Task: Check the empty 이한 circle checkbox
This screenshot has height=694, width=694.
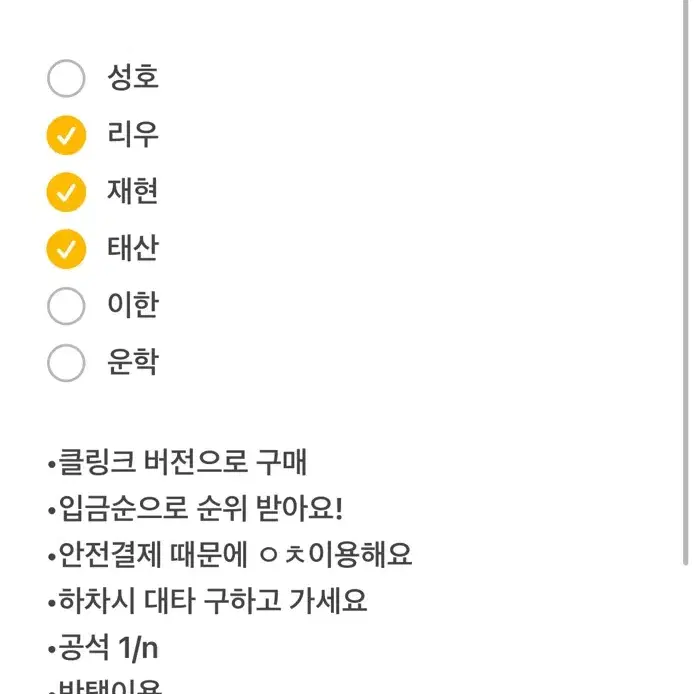Action: point(66,306)
